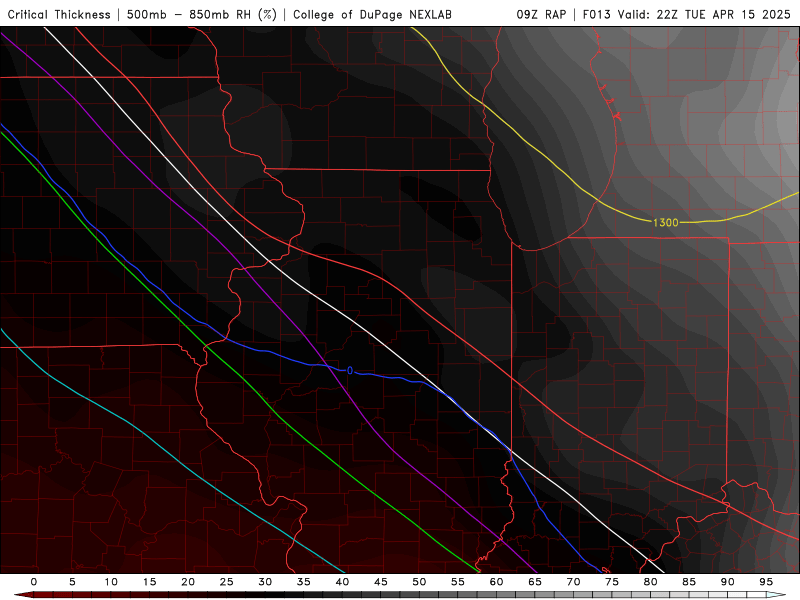Click the 5 tick on the color scale
Viewport: 800px width, 600px height.
point(72,582)
